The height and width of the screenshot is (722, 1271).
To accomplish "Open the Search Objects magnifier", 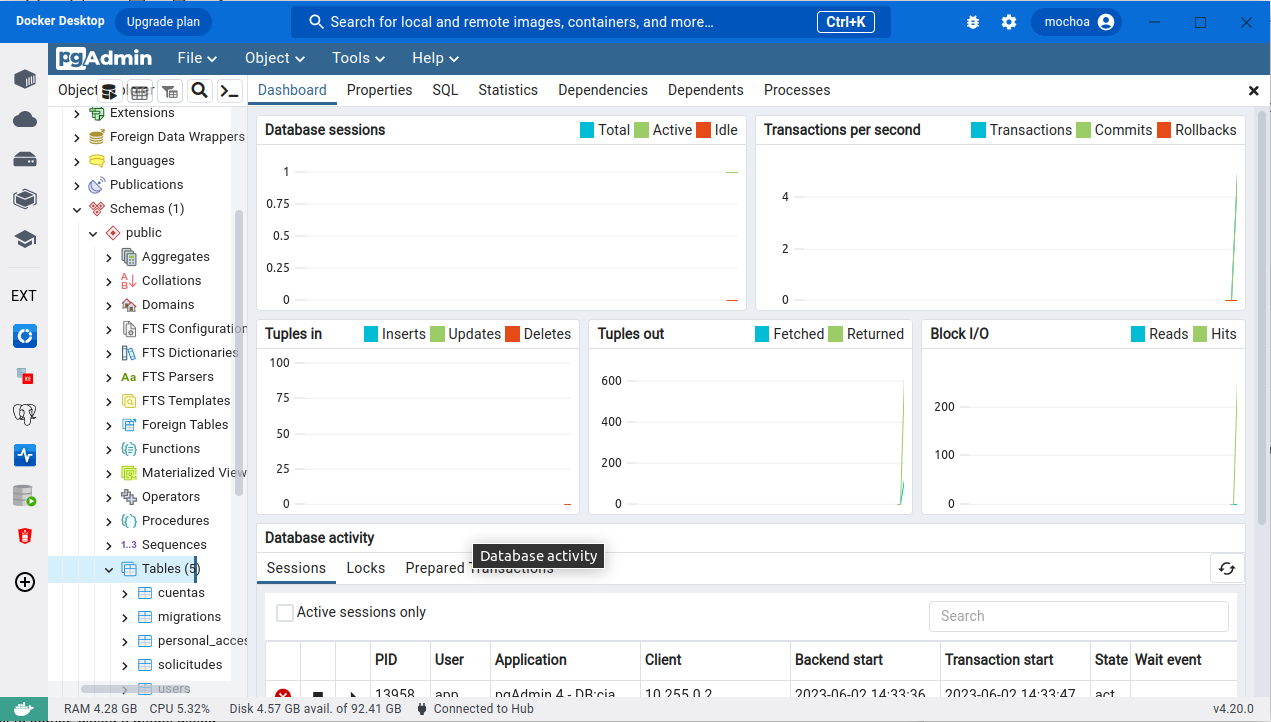I will click(x=200, y=91).
